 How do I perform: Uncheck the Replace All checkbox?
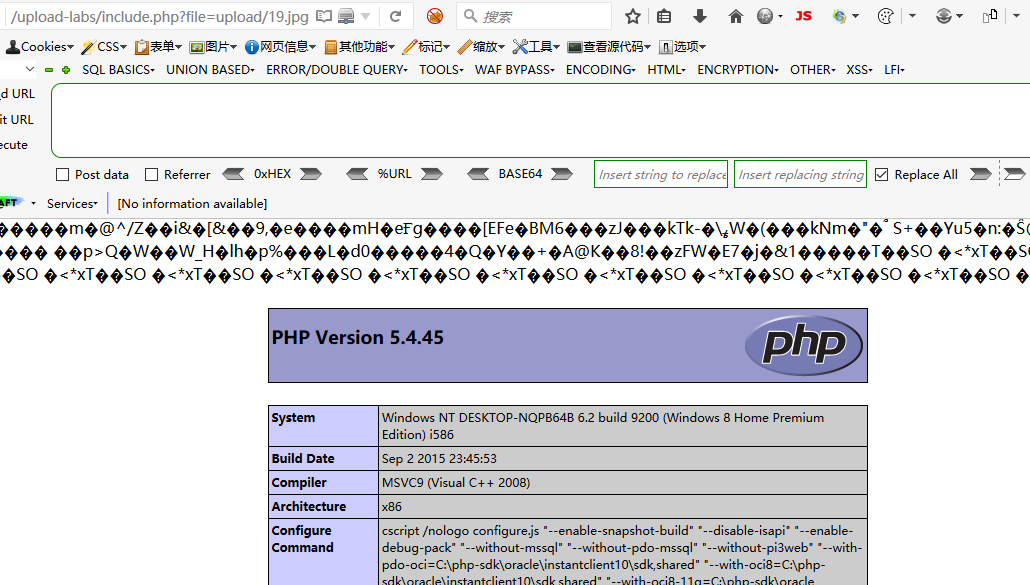[x=881, y=175]
